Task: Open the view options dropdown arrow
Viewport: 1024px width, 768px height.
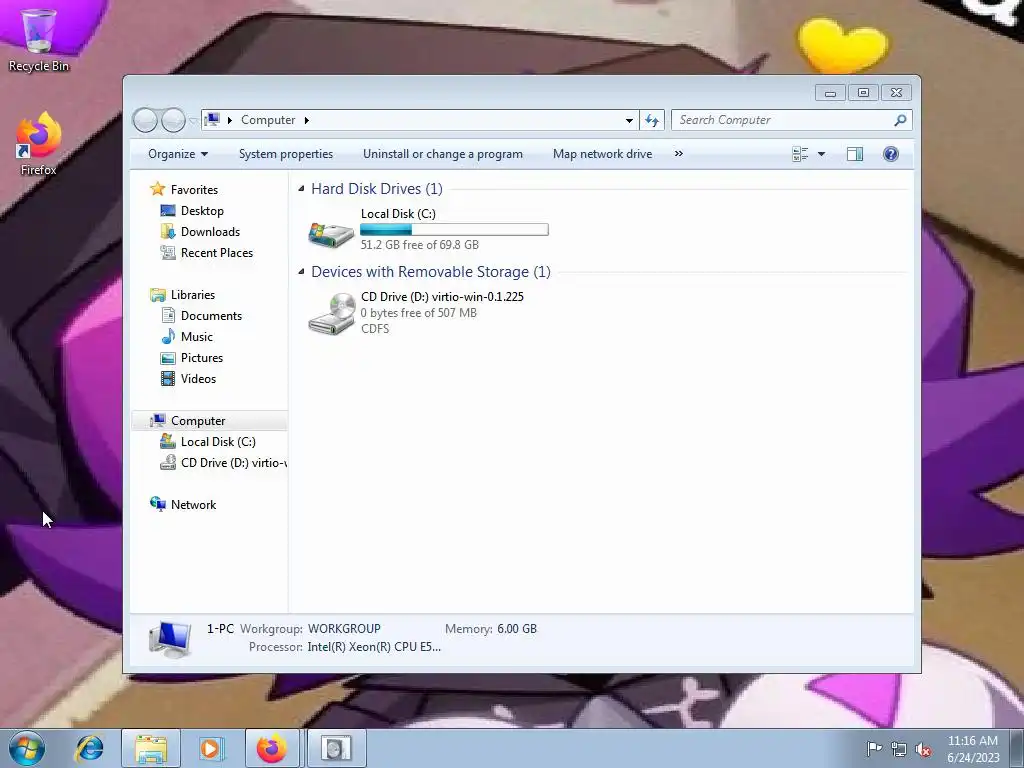Action: [x=822, y=154]
